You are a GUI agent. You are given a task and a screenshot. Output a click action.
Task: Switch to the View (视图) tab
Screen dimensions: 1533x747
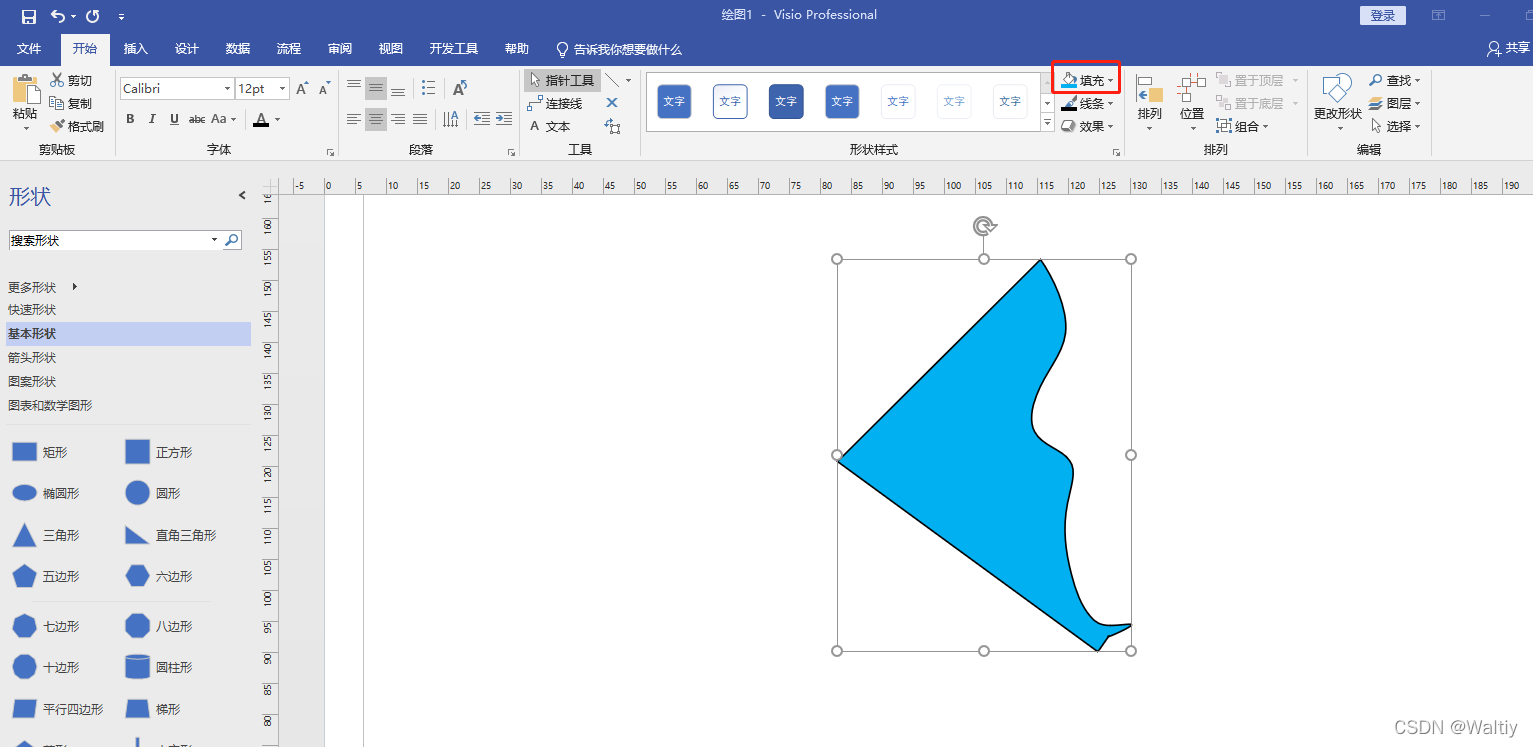tap(390, 49)
